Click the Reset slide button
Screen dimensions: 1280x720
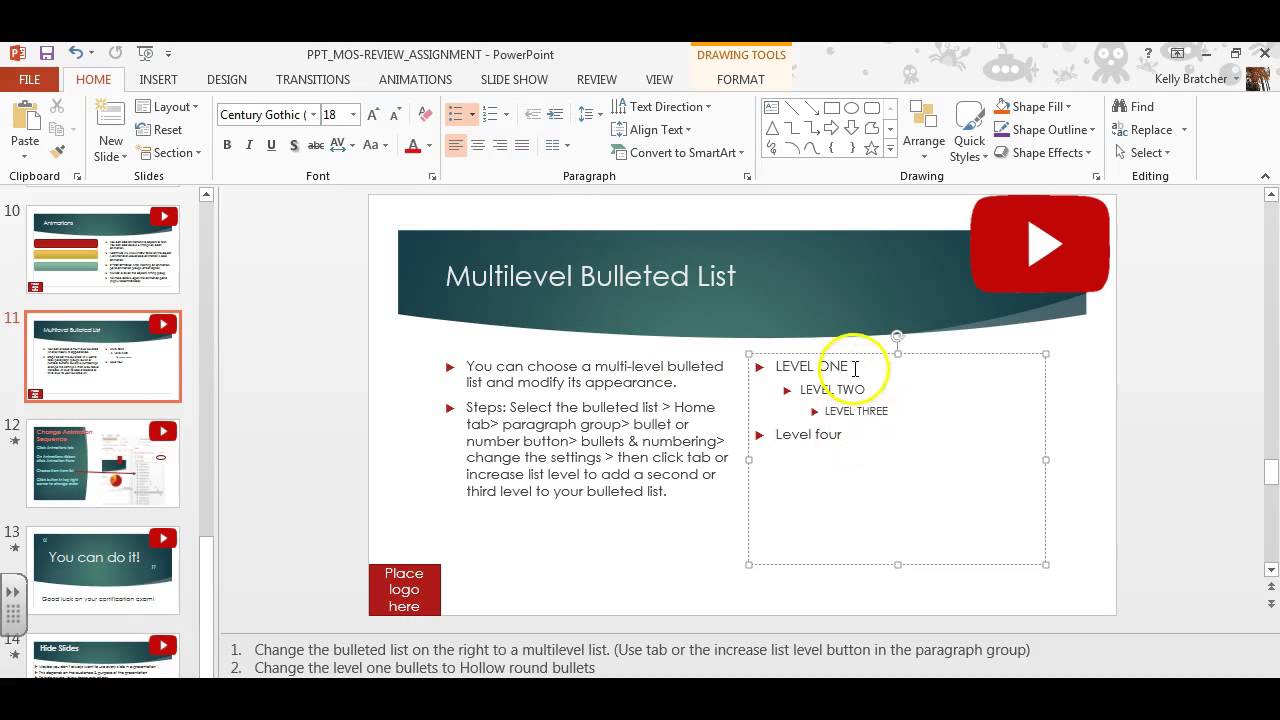coord(159,130)
